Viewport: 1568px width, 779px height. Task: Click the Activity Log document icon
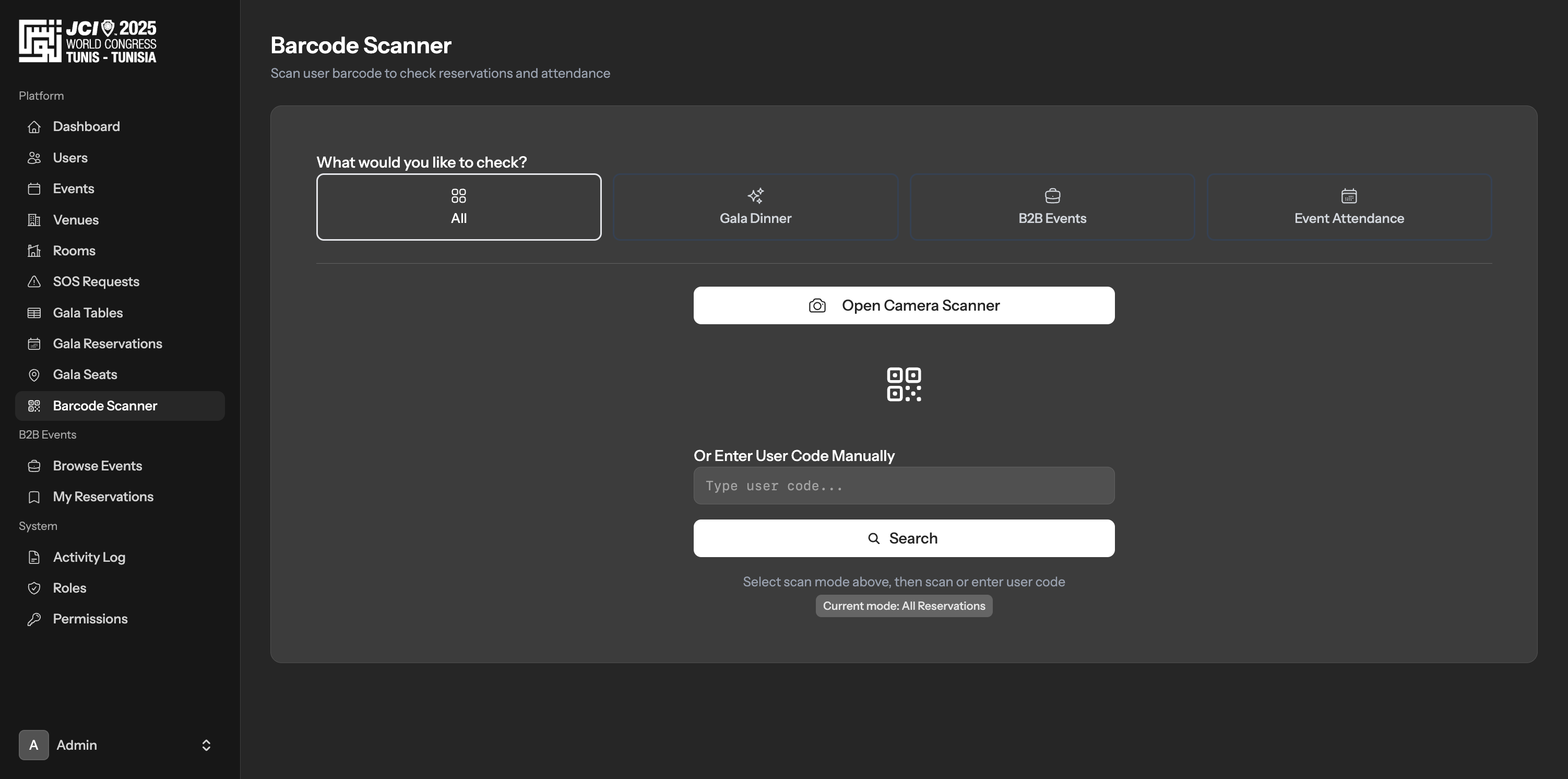[34, 557]
